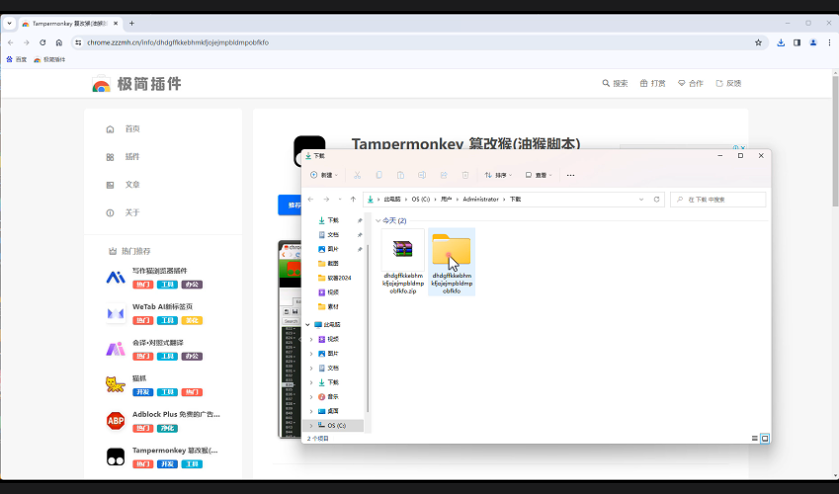Viewport: 839px width, 494px height.
Task: Collapse the 此电脑 tree node
Action: click(x=308, y=325)
